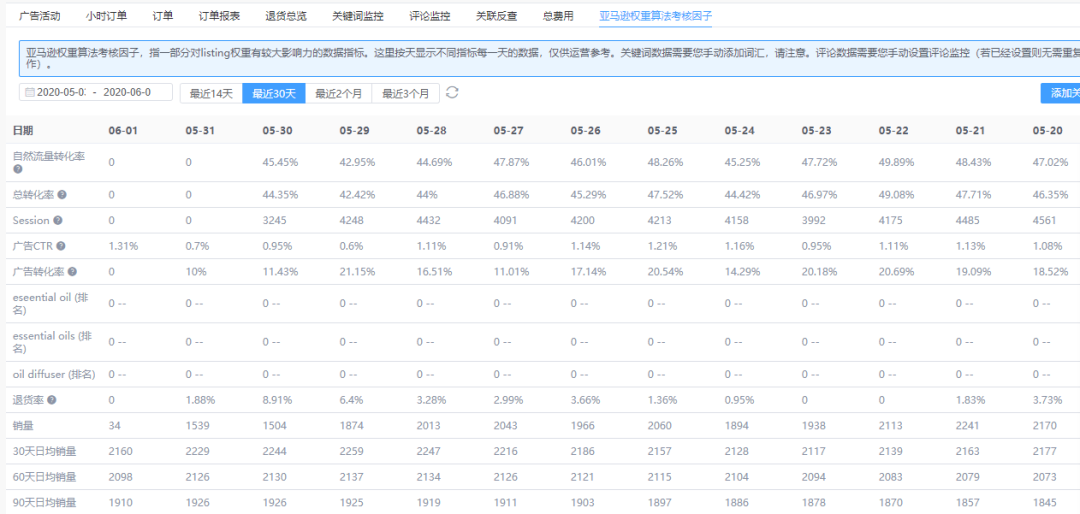The height and width of the screenshot is (514, 1080).
Task: Open help icon beside Session
Action: point(58,220)
